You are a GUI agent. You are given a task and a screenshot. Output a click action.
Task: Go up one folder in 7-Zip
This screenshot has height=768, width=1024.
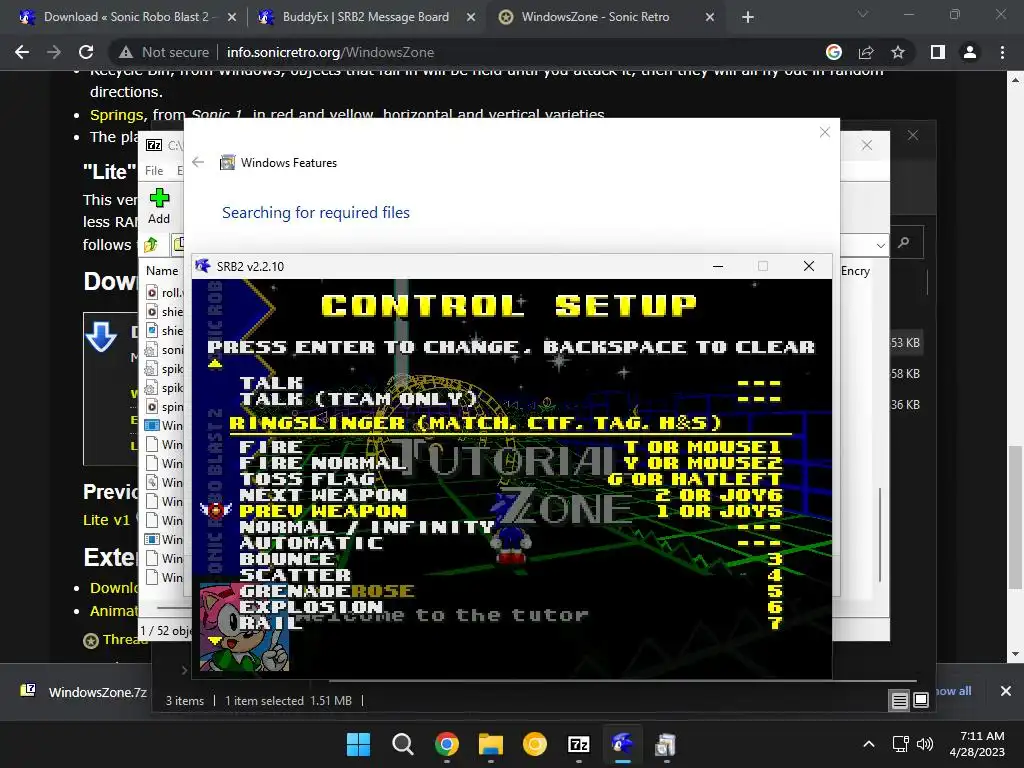pos(151,245)
